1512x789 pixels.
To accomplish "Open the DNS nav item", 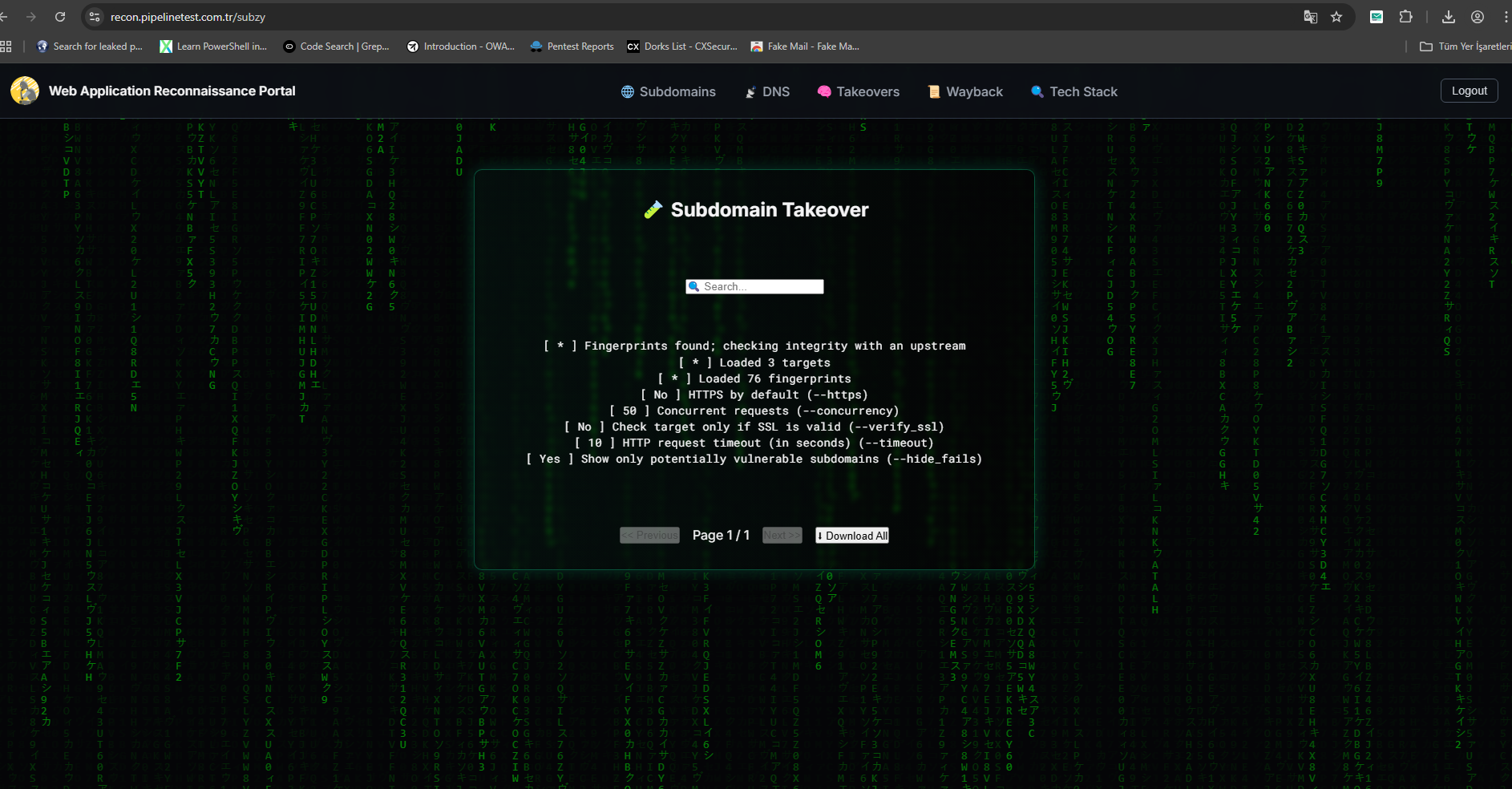I will pos(767,91).
